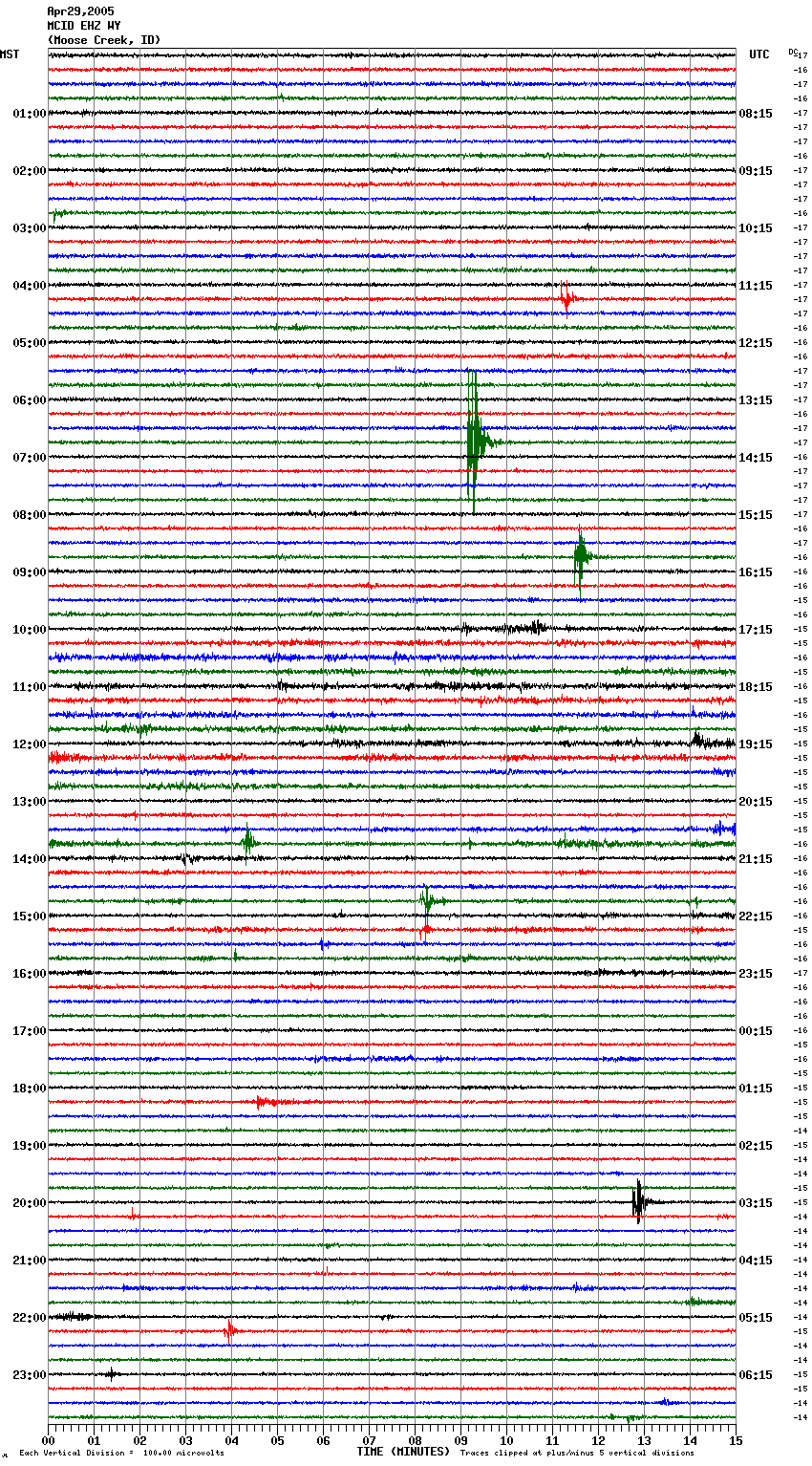The width and height of the screenshot is (812, 1466).
Task: Click minute tick label 00 on bottom axis
Action: coord(48,1440)
